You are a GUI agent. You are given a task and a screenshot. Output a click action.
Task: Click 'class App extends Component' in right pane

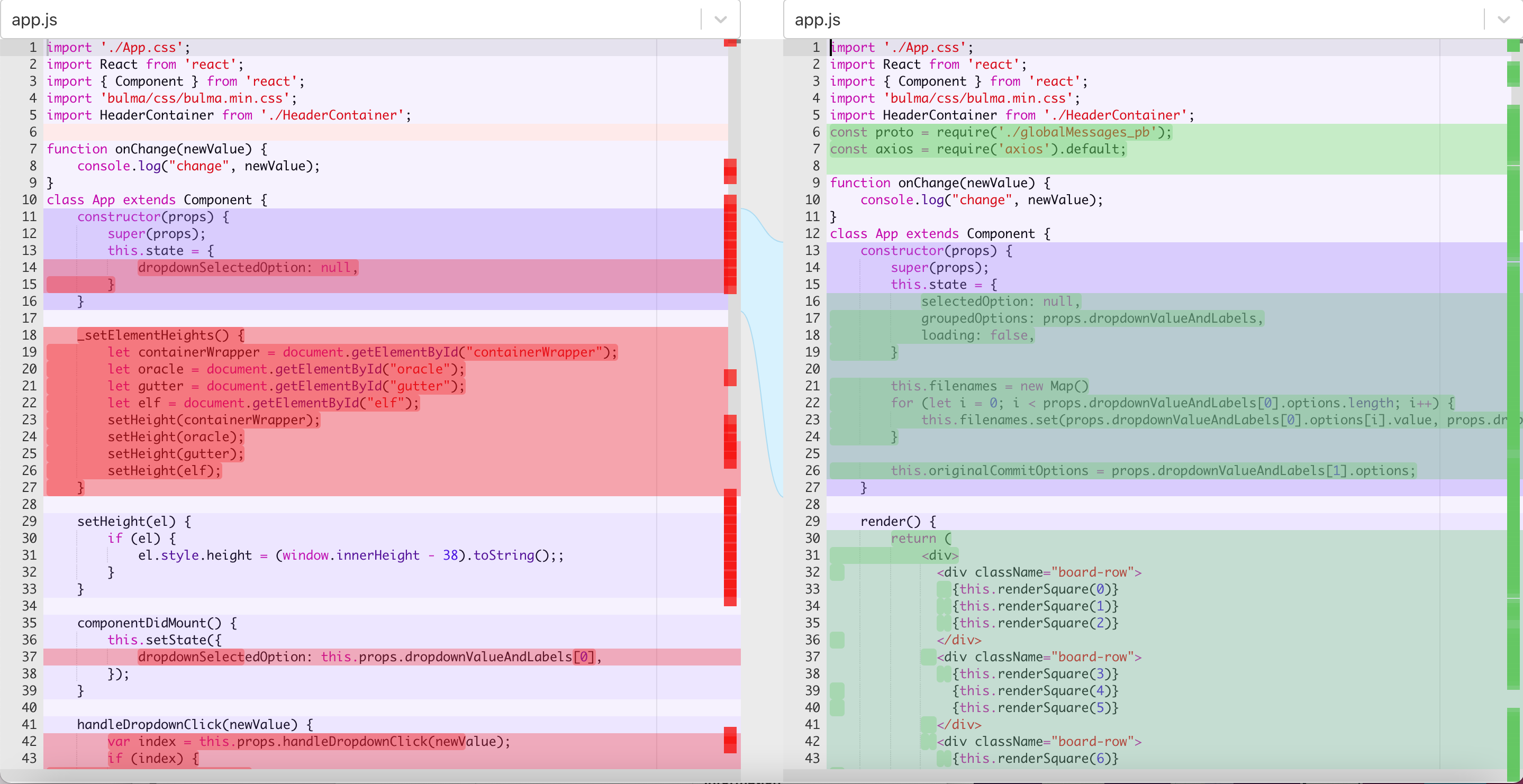(x=940, y=233)
